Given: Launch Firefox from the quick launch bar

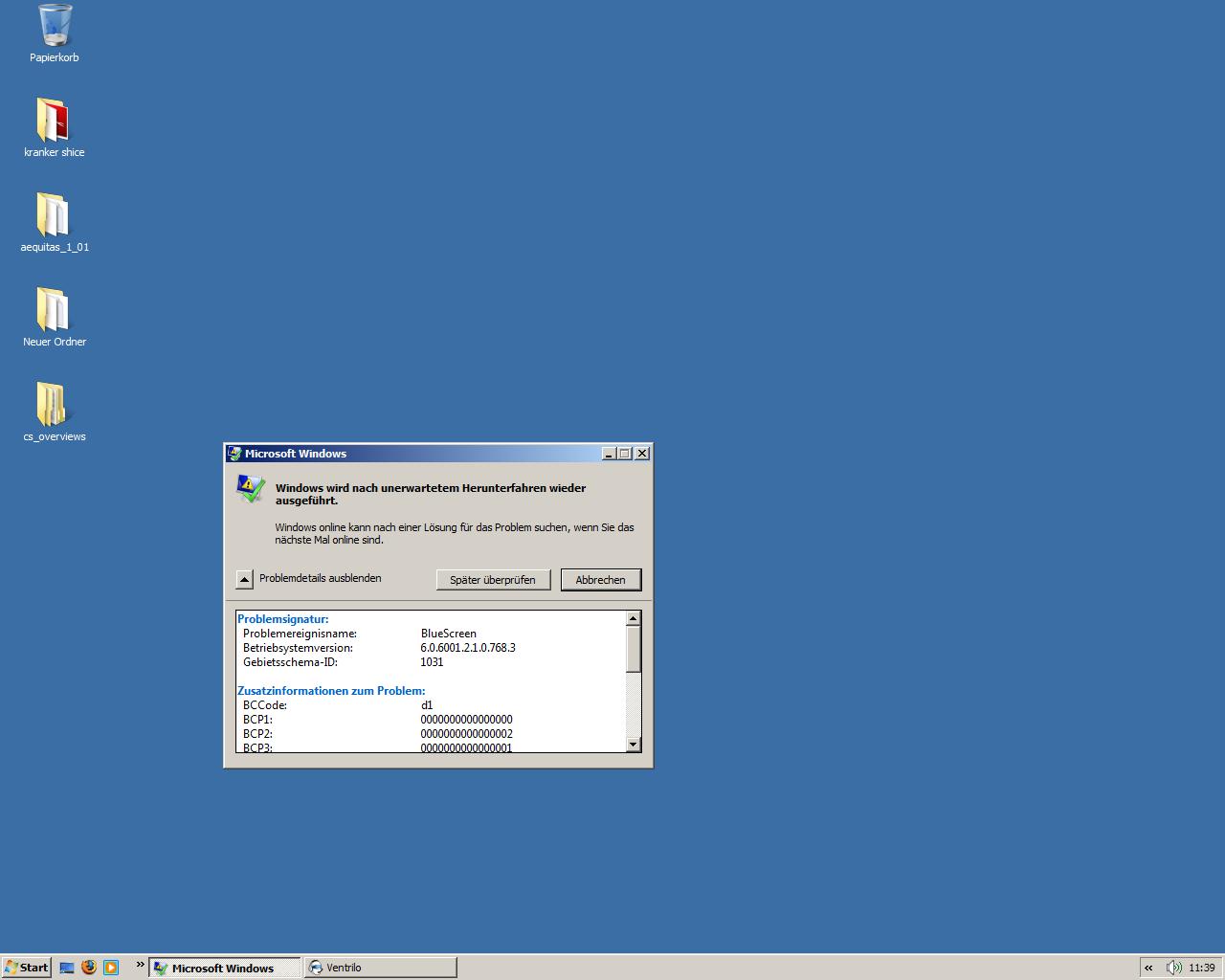Looking at the screenshot, I should point(89,968).
